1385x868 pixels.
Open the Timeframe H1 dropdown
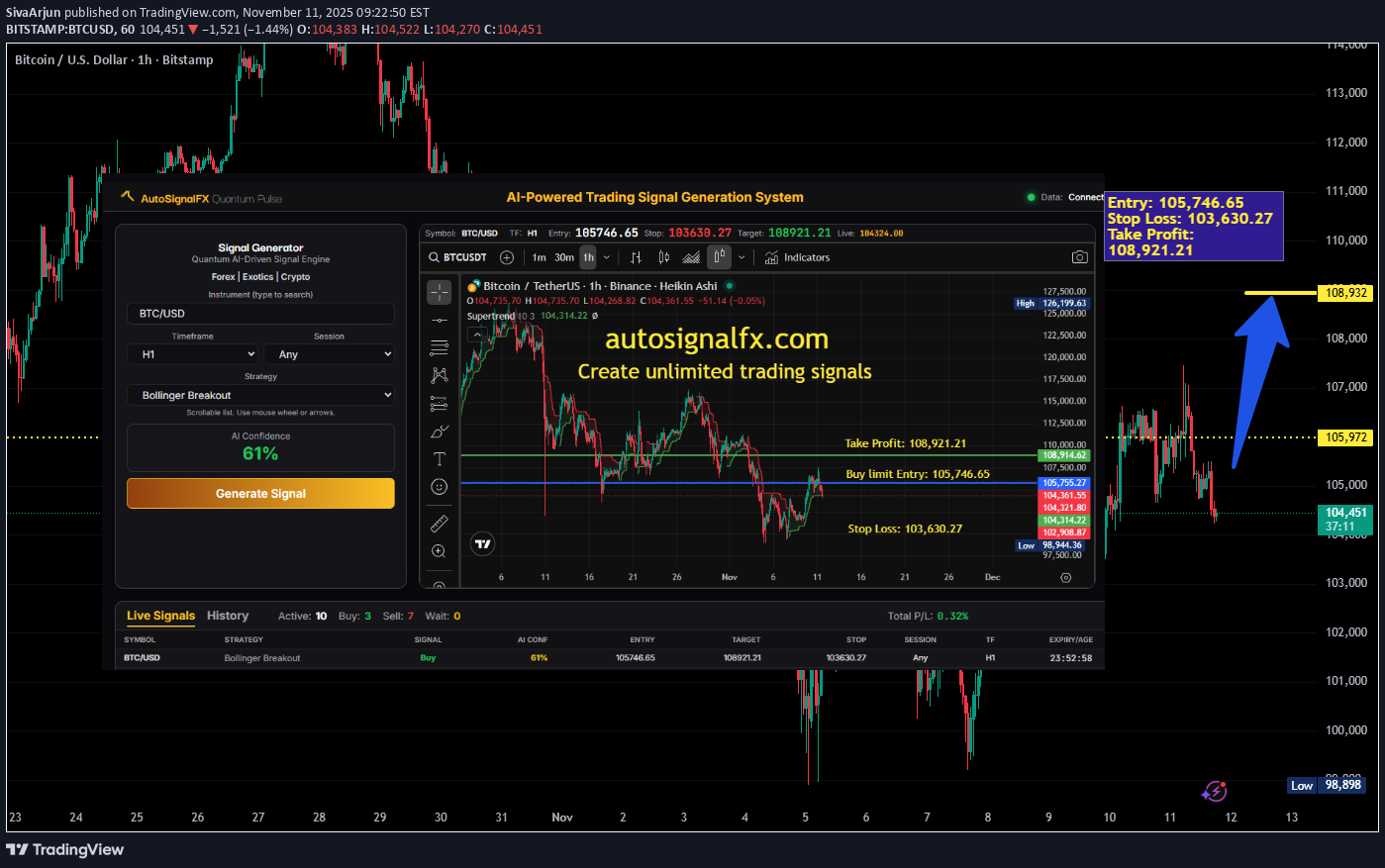pos(193,354)
